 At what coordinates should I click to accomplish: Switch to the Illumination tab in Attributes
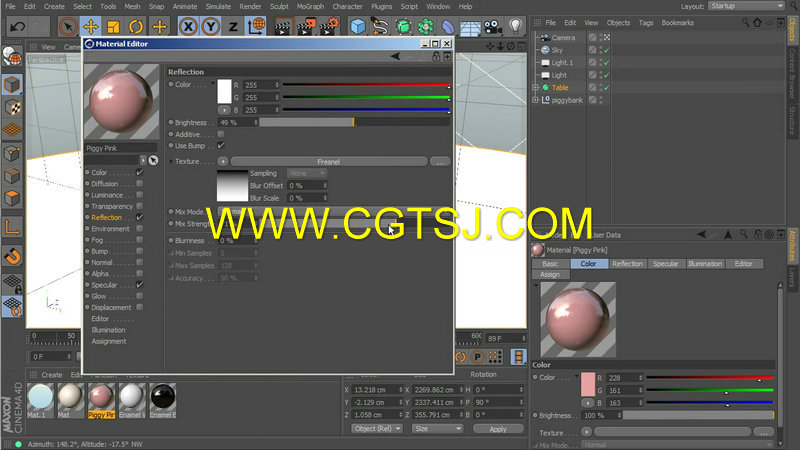pyautogui.click(x=705, y=264)
